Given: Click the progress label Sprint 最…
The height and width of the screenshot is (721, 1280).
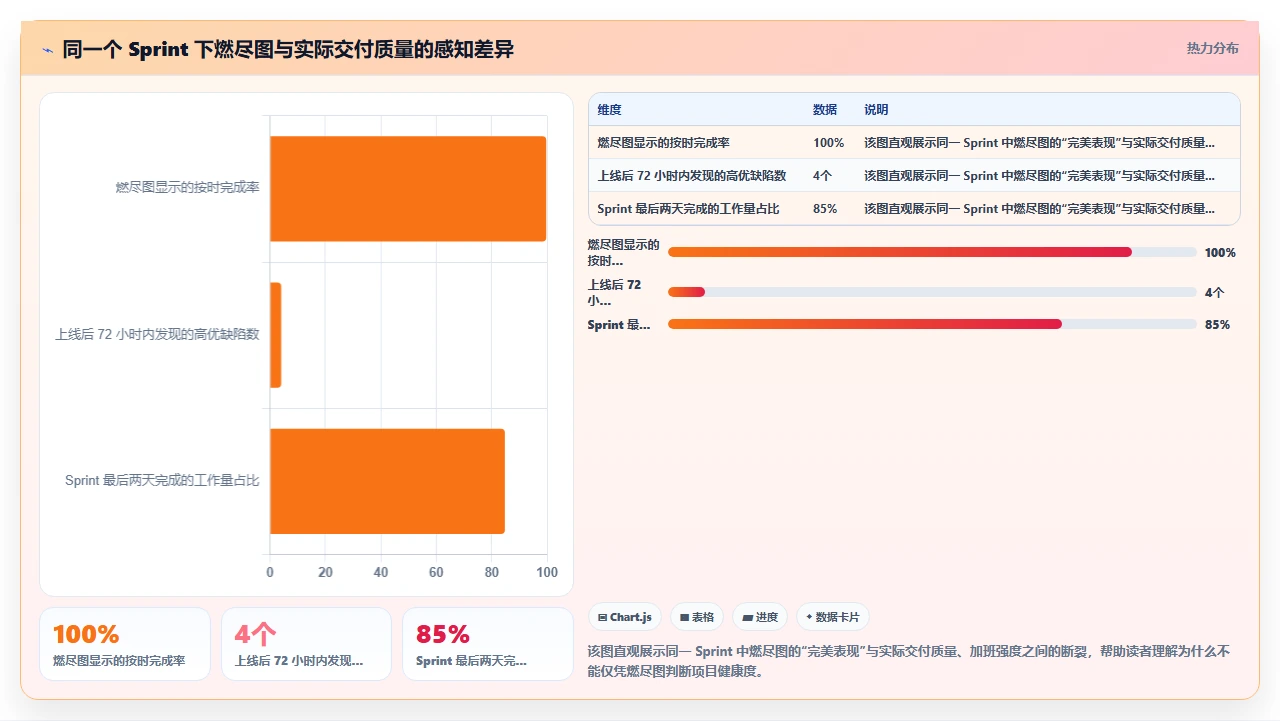Looking at the screenshot, I should tap(619, 324).
